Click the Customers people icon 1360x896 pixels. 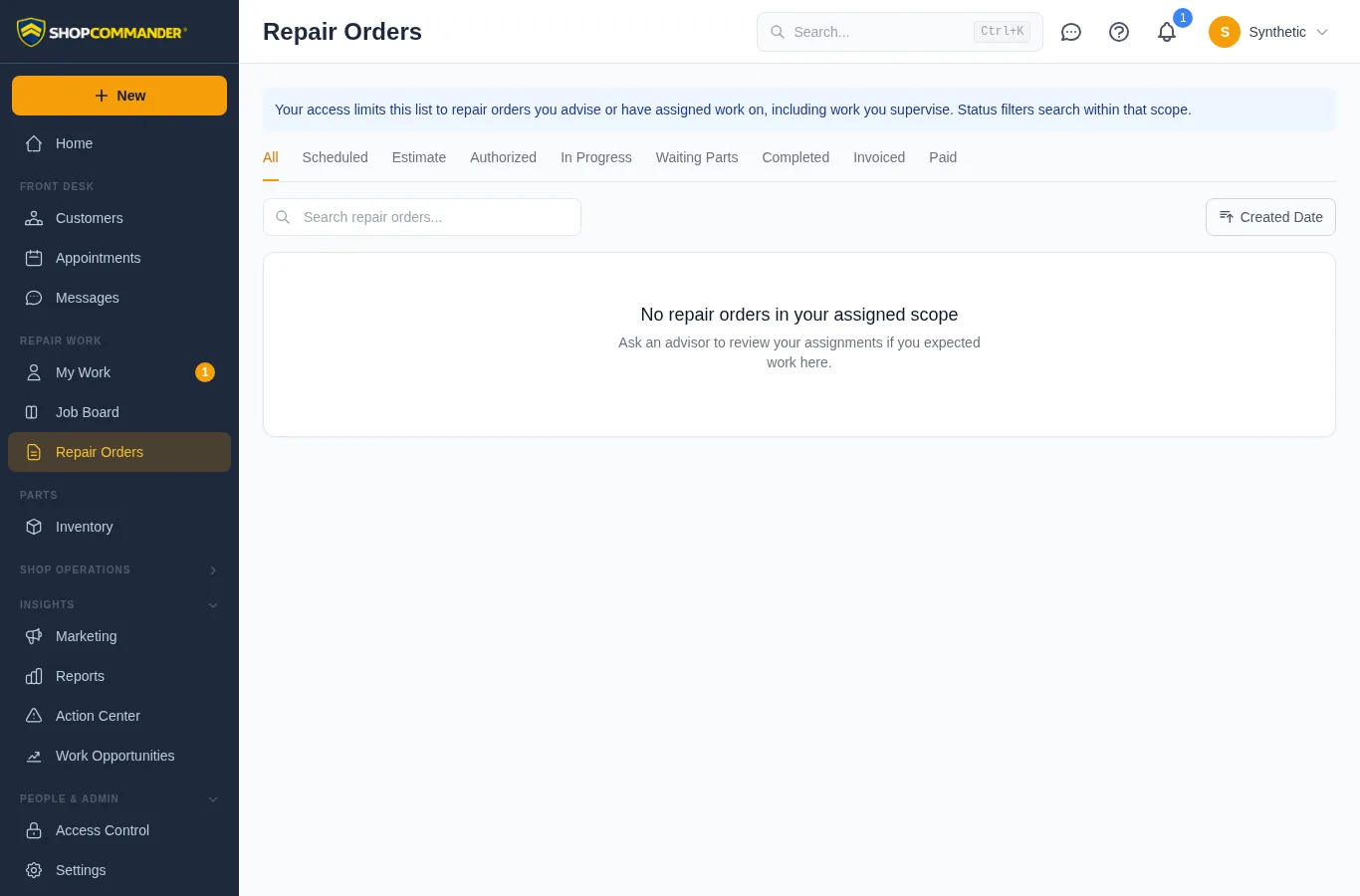[x=34, y=218]
